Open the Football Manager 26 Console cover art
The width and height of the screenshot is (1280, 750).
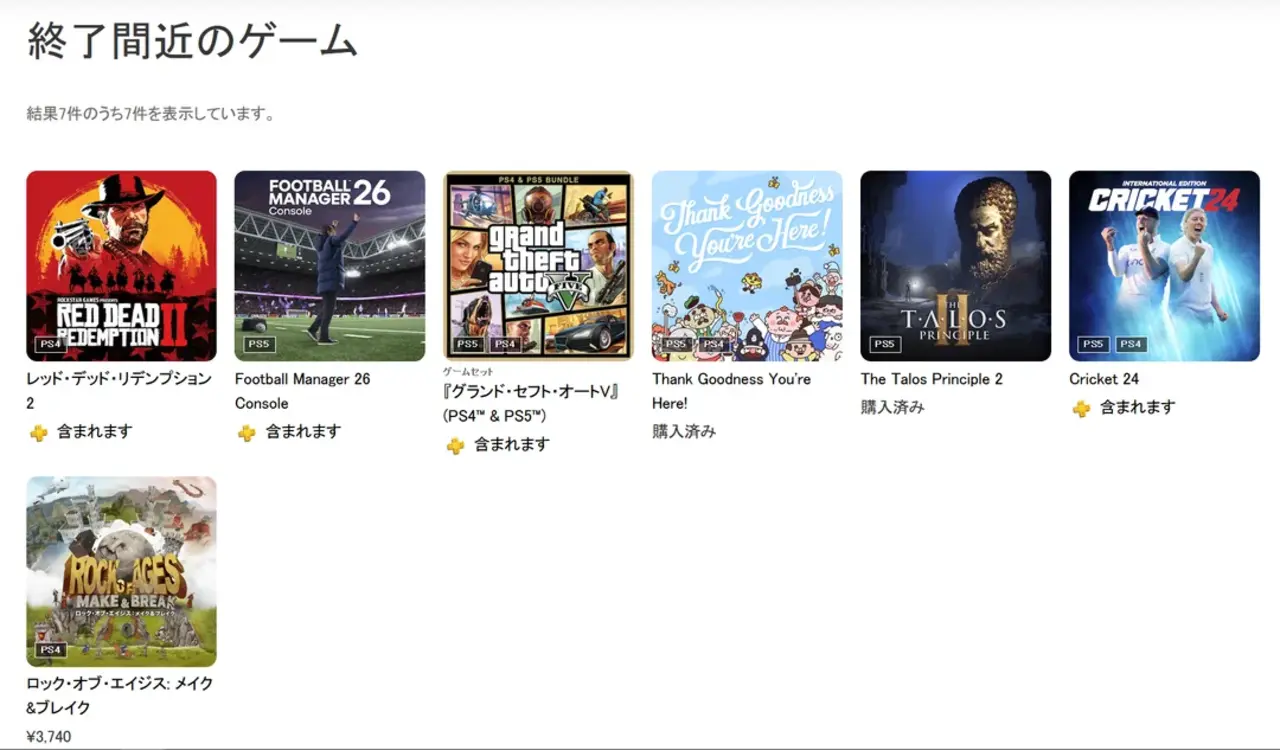click(x=330, y=266)
